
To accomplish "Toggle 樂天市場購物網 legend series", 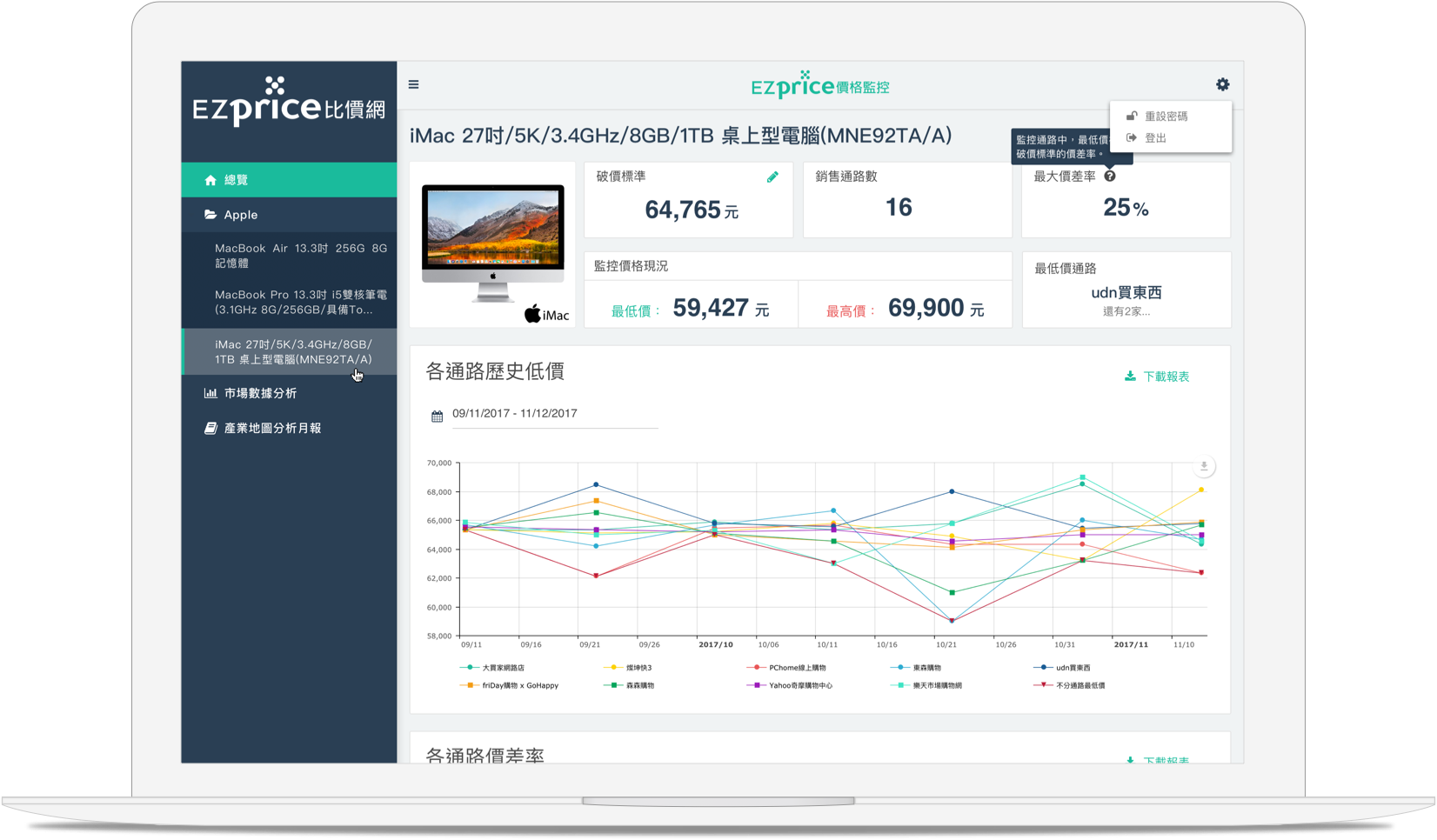I will point(926,685).
